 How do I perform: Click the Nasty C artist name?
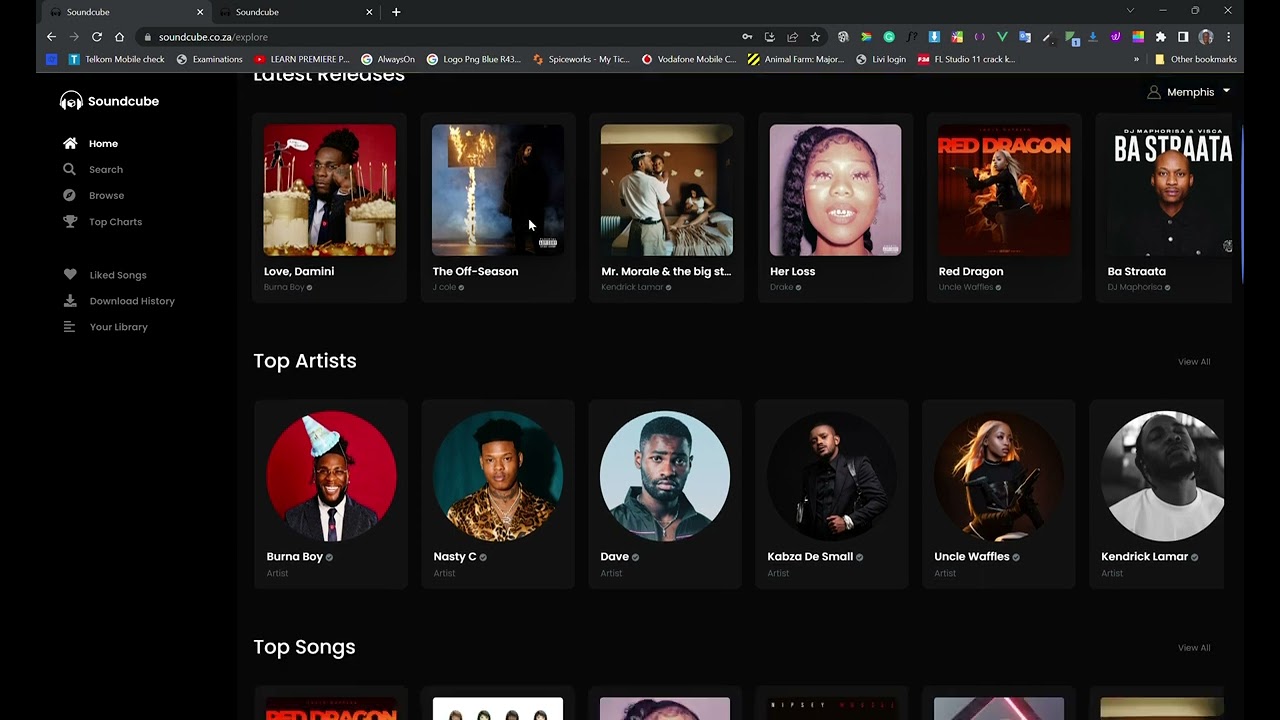tap(455, 557)
